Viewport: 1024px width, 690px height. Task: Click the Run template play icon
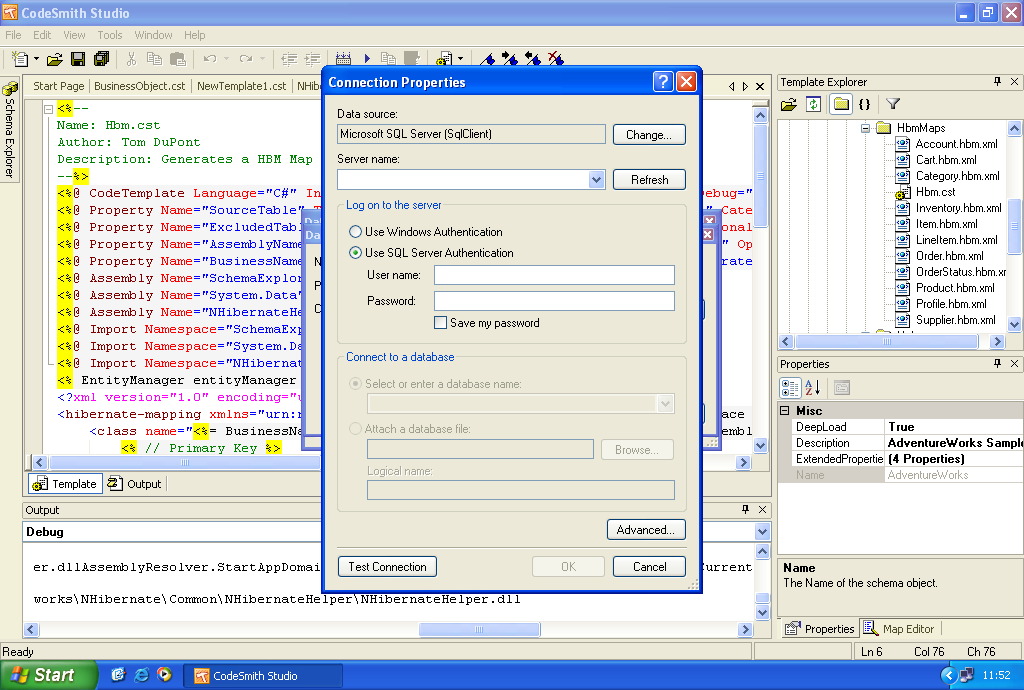click(367, 59)
